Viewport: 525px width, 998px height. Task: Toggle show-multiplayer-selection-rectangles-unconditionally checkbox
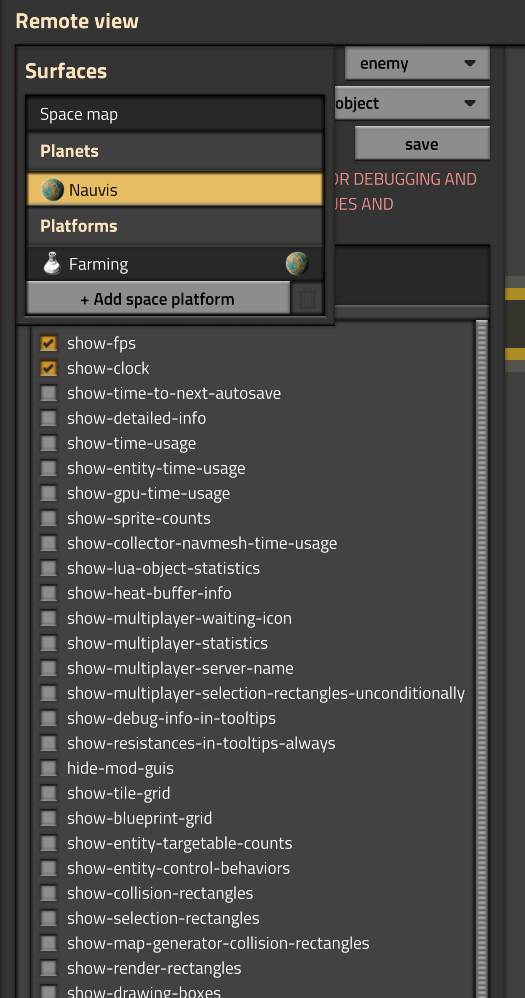(x=48, y=693)
